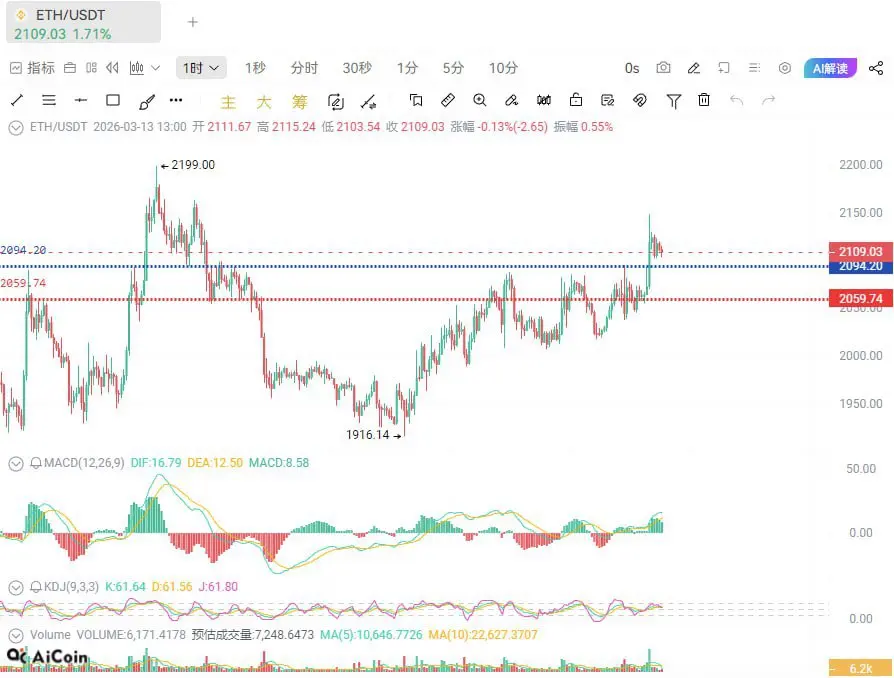Collapse the MACD indicator panel
The image size is (894, 678).
(16, 464)
